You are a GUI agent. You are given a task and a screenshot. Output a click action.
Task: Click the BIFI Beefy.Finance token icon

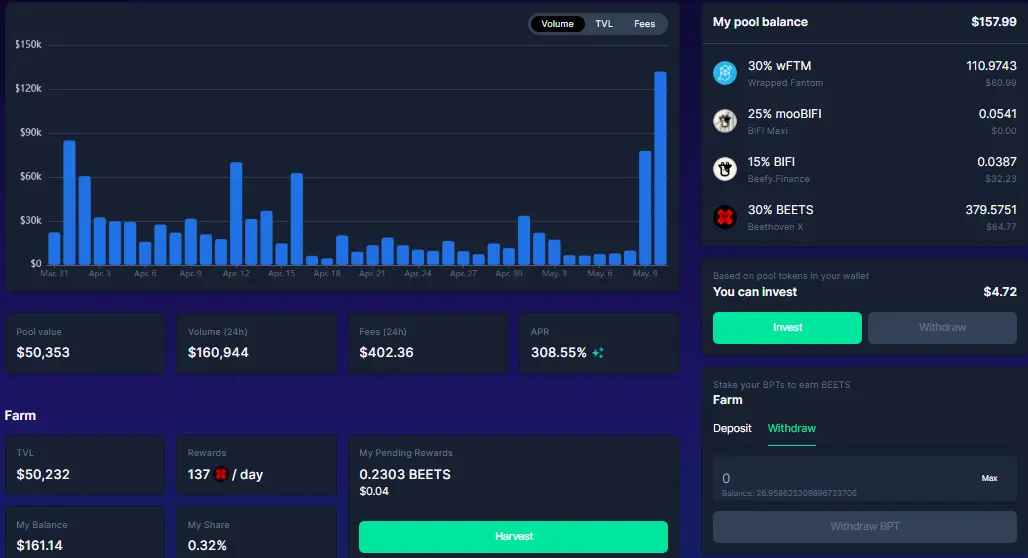pos(724,169)
